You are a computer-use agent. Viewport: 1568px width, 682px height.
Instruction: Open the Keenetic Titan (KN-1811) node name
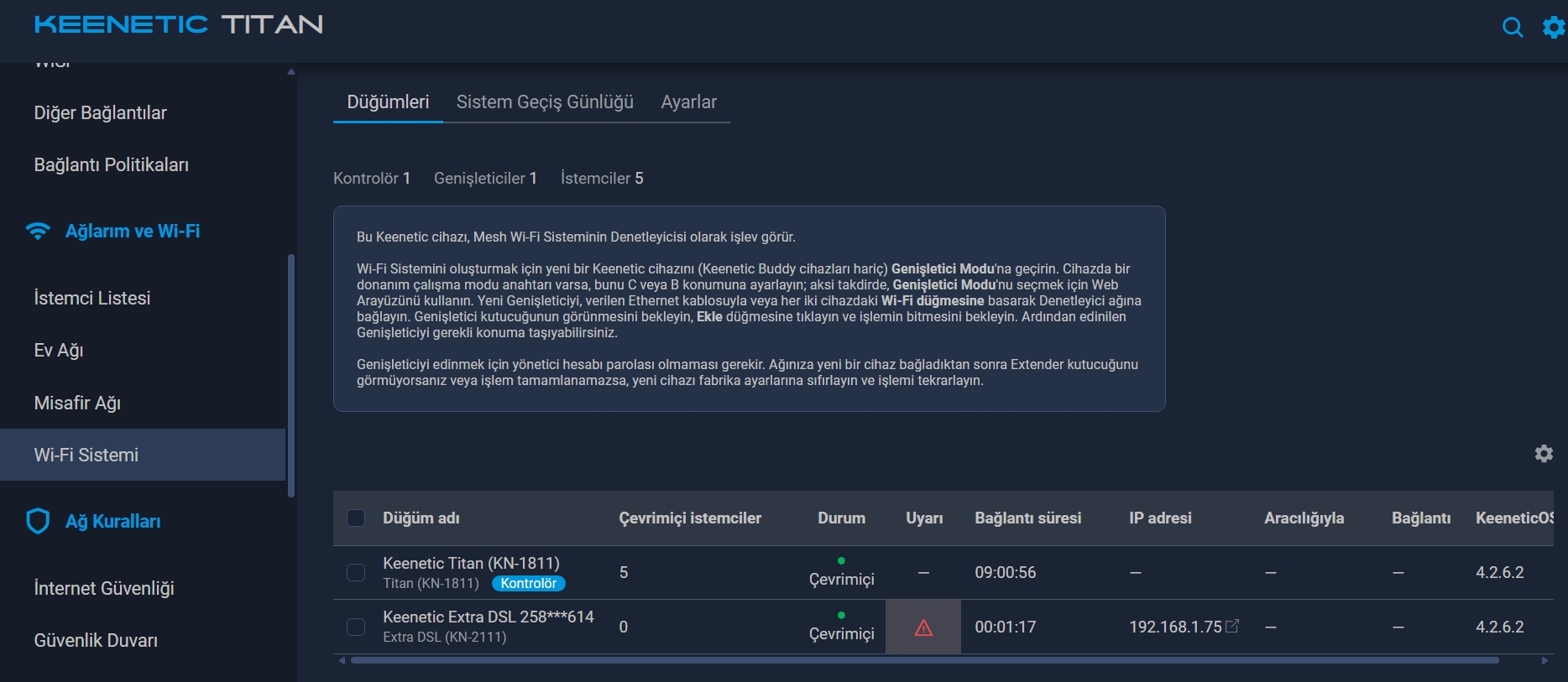(x=471, y=563)
